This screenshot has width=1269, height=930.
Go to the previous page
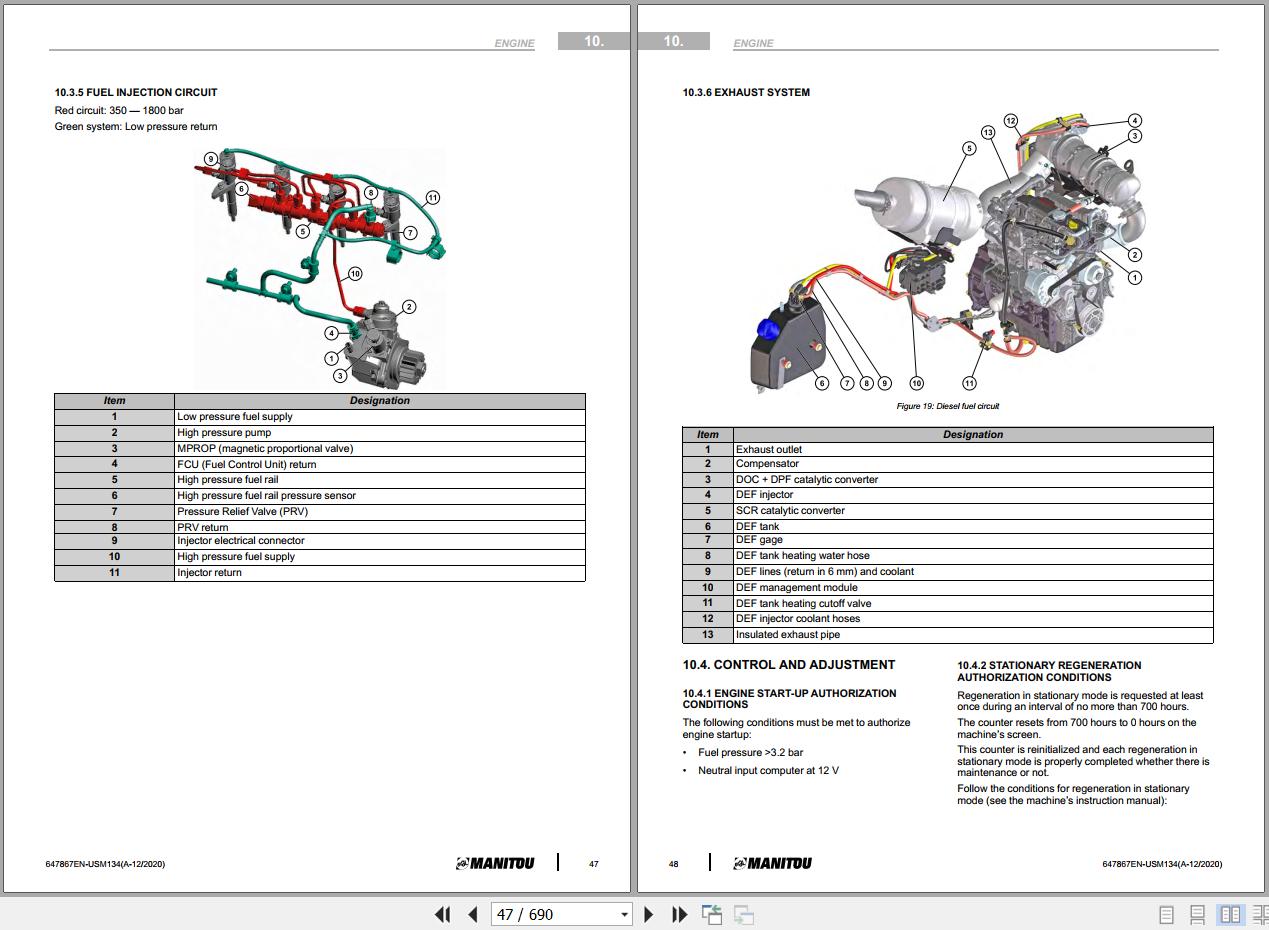474,914
